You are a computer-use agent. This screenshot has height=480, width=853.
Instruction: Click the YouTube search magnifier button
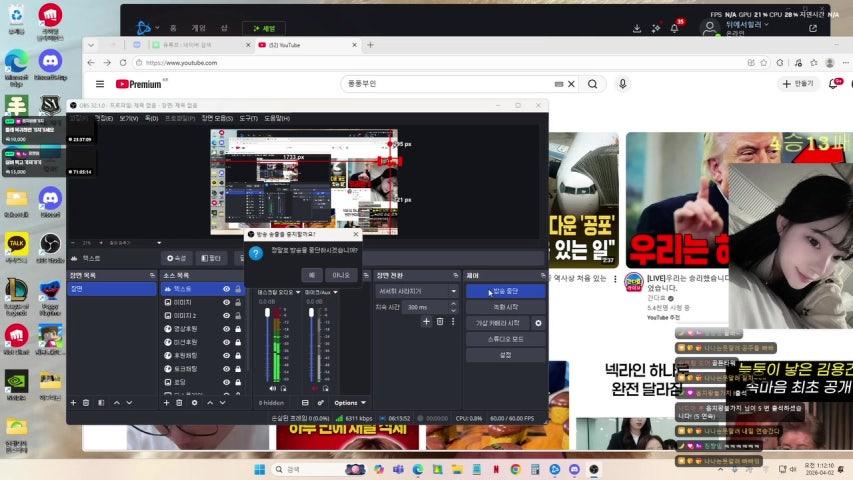click(x=593, y=84)
